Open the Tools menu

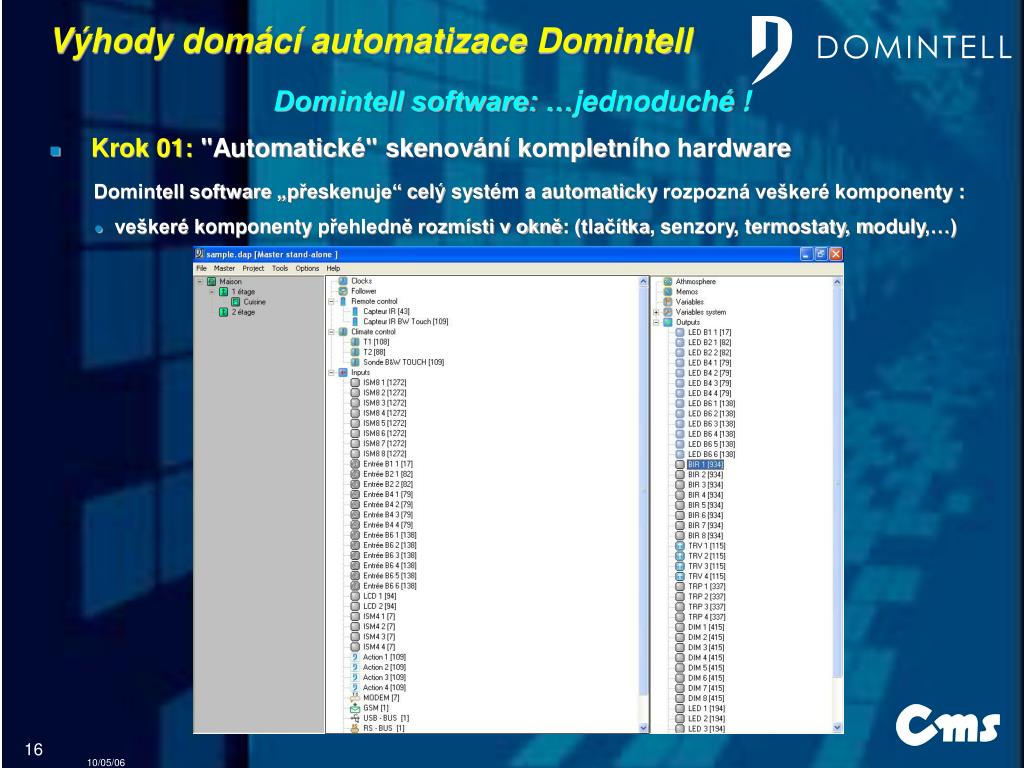(x=280, y=268)
